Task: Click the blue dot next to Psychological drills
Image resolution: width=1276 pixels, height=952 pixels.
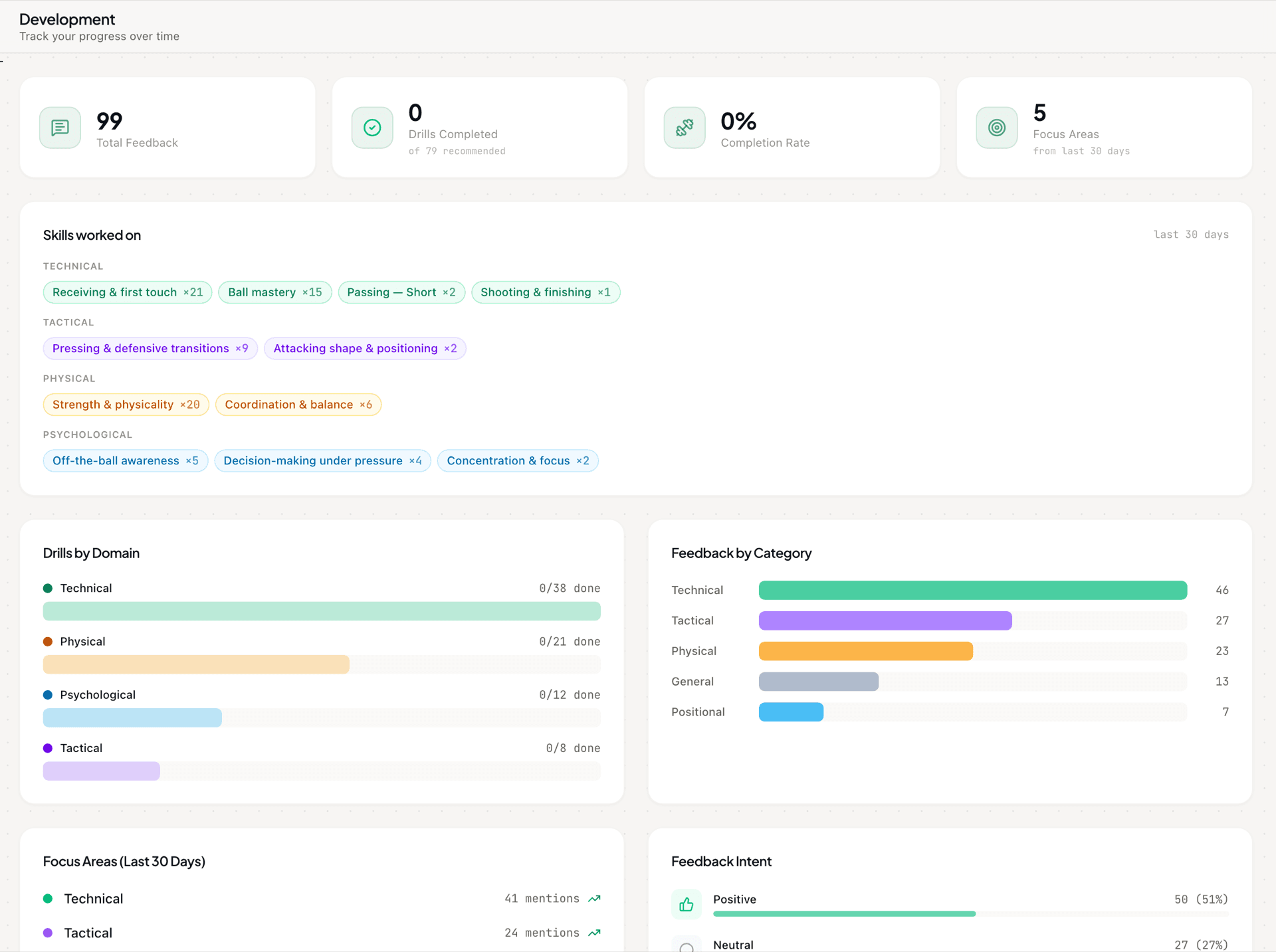Action: 48,695
